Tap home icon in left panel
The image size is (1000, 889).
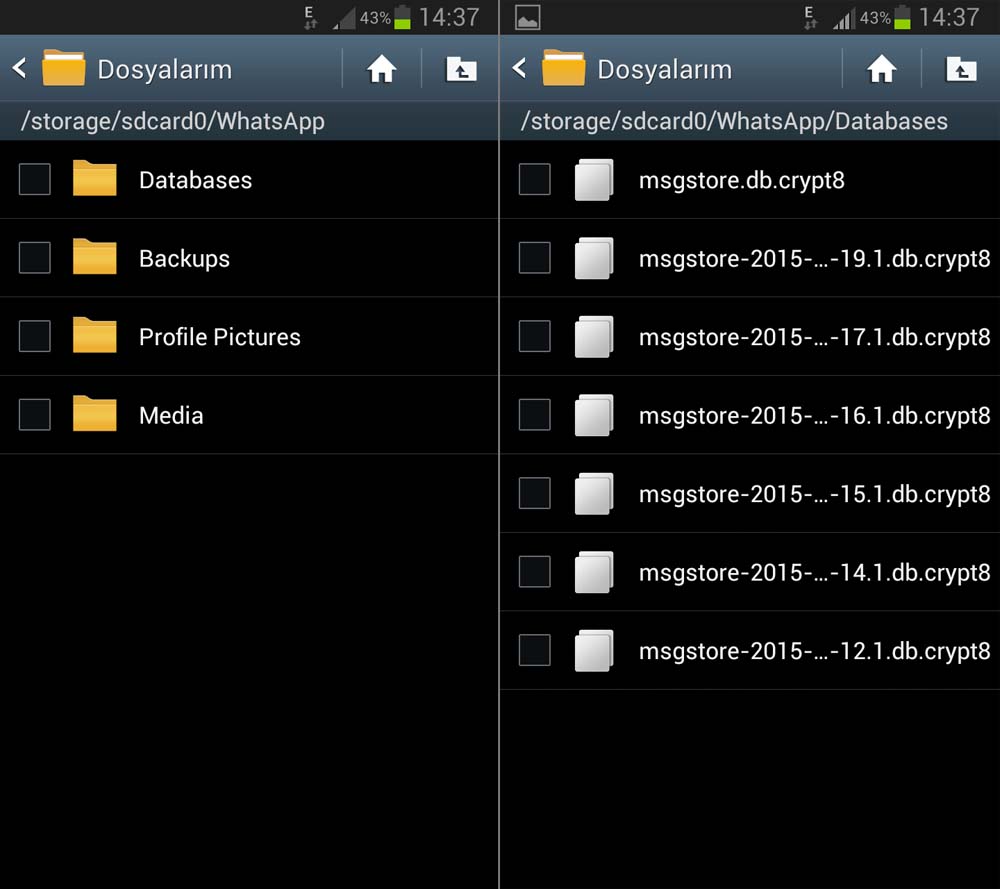(x=381, y=69)
